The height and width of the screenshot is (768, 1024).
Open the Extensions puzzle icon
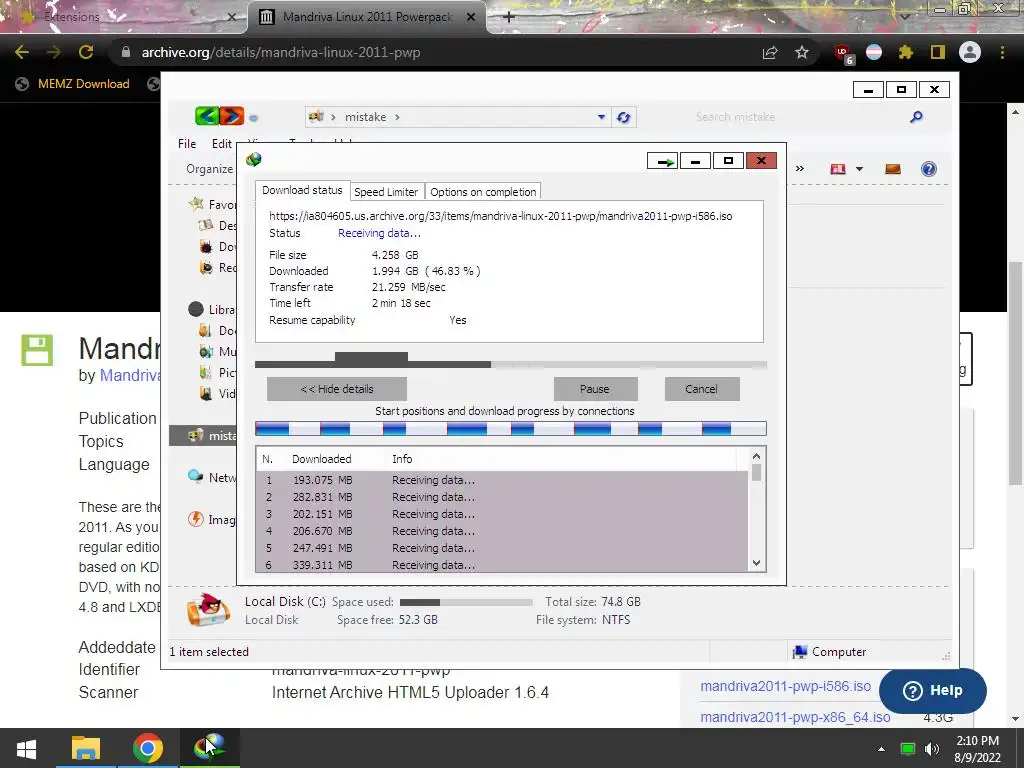[x=906, y=52]
